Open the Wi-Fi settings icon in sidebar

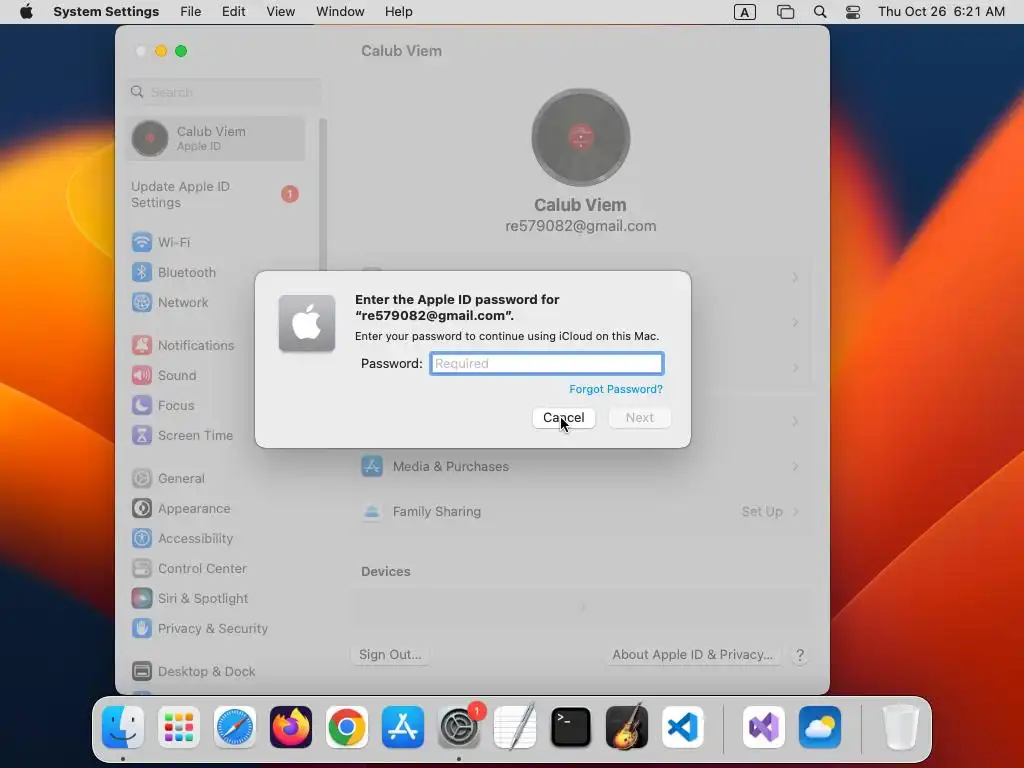(x=142, y=242)
